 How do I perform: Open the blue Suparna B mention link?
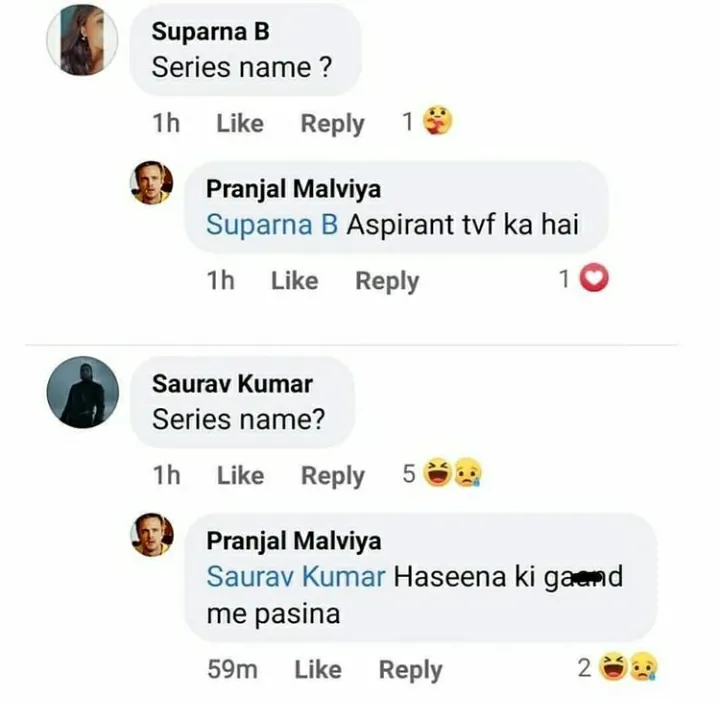(x=272, y=225)
